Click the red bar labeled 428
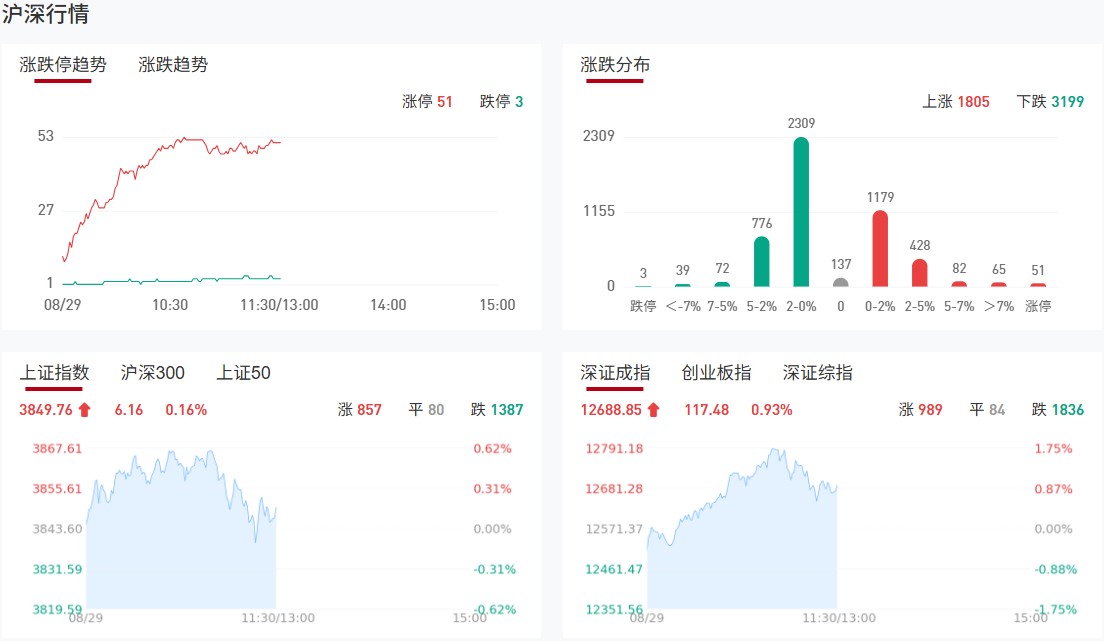The image size is (1104, 641). [920, 272]
